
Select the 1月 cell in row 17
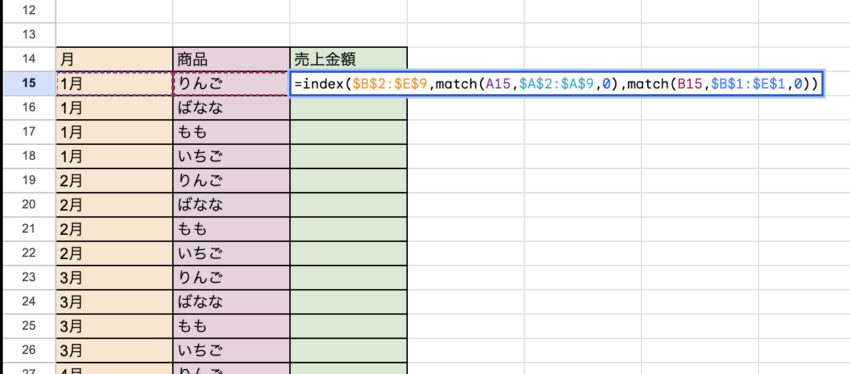point(114,132)
